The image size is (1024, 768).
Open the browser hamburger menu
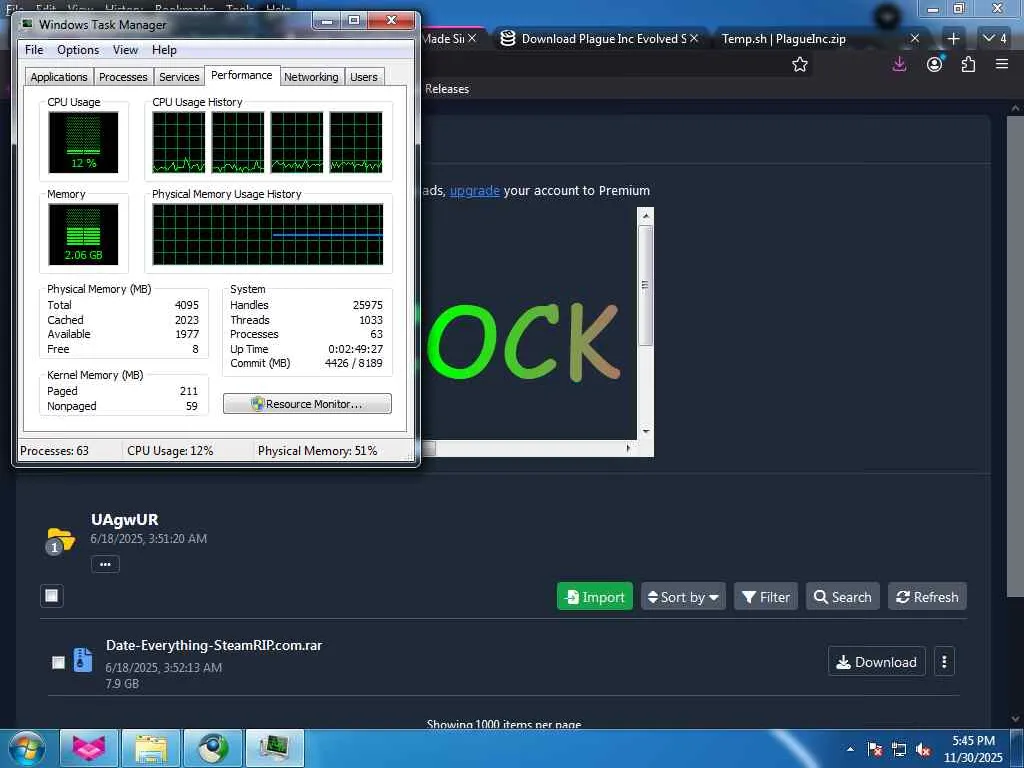[x=1002, y=64]
